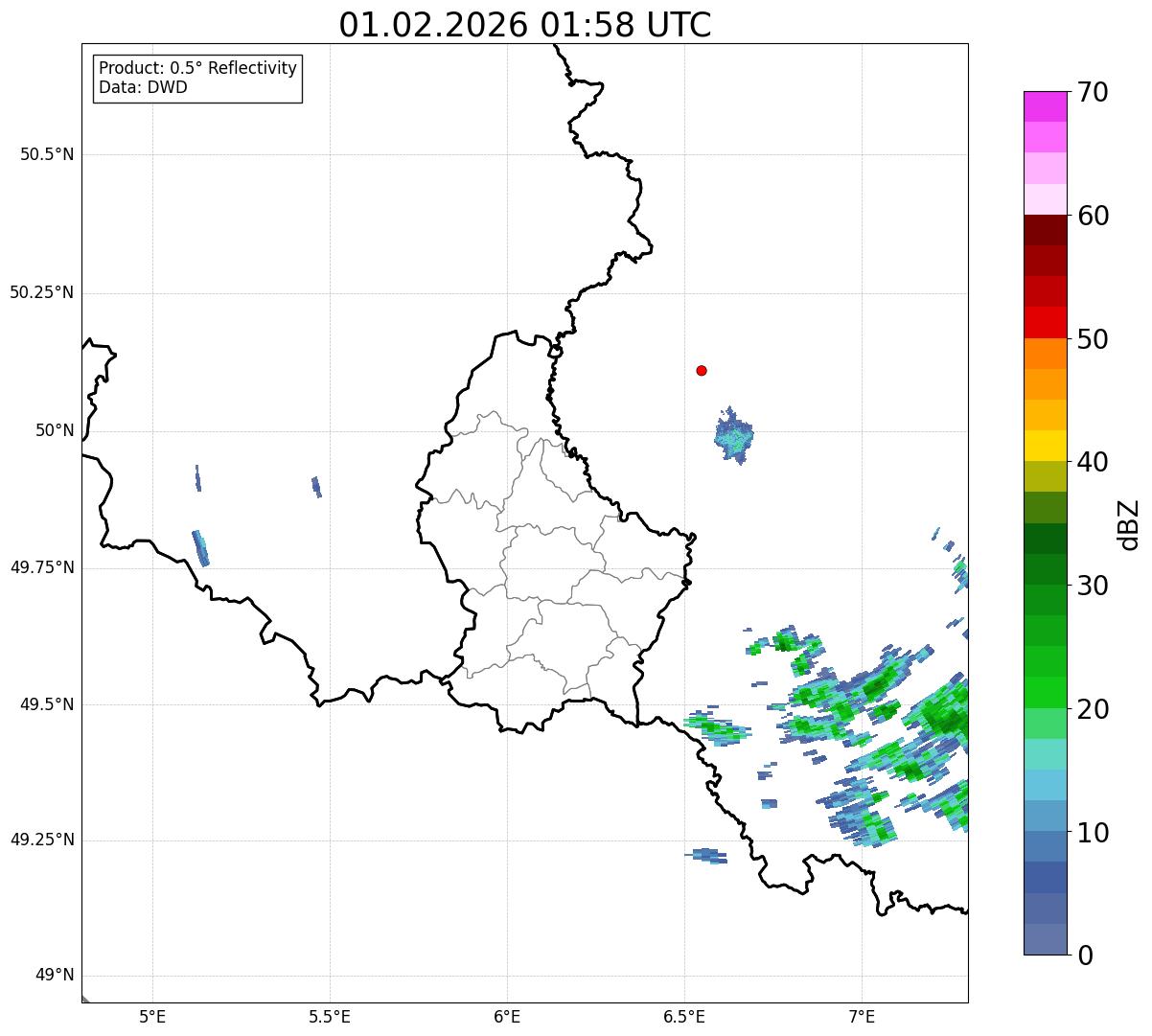Select the bright green 20 dBZ color band
This screenshot has height=1036, width=1152.
click(1045, 693)
